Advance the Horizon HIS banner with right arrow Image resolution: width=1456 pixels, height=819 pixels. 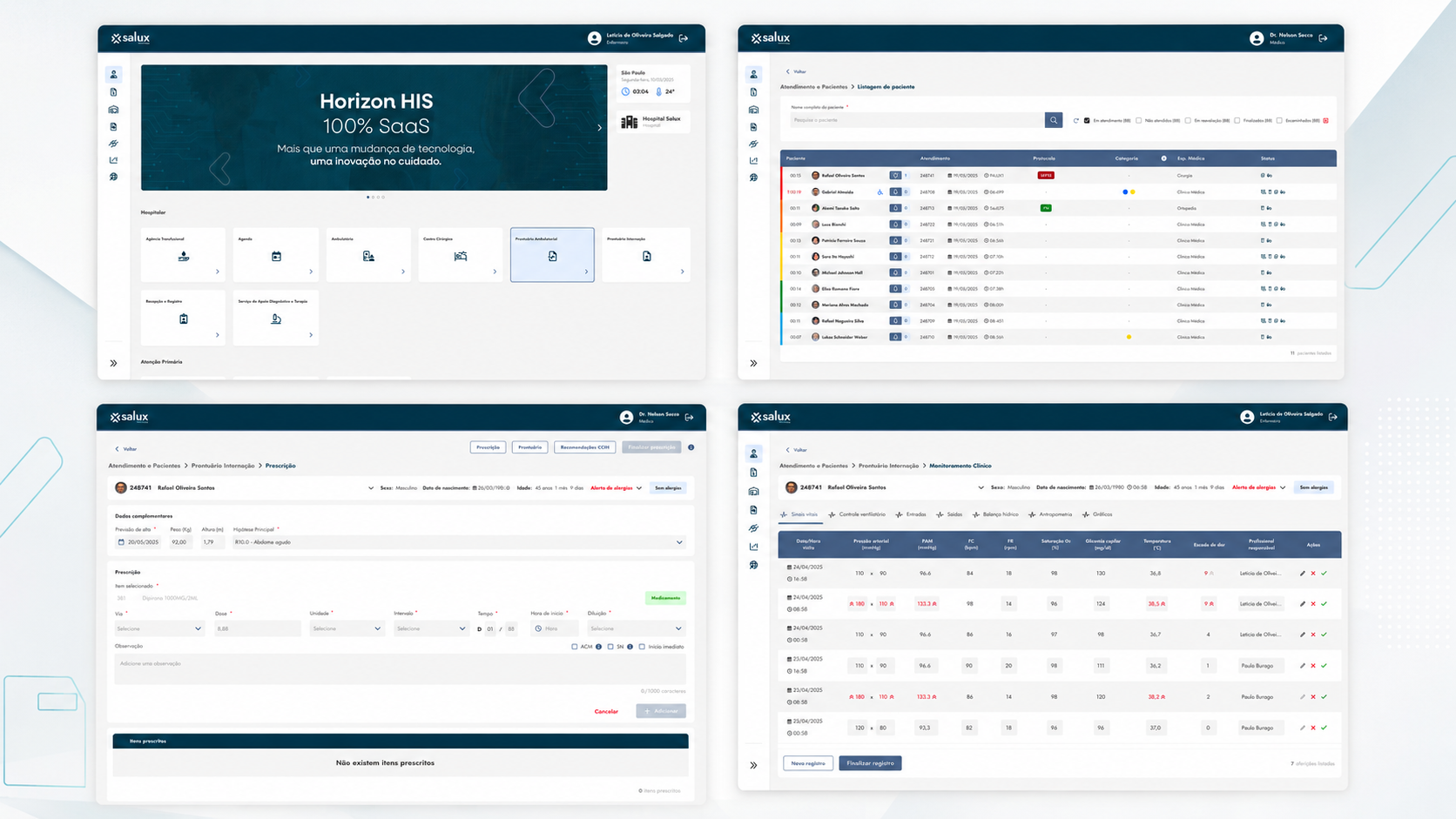point(599,128)
